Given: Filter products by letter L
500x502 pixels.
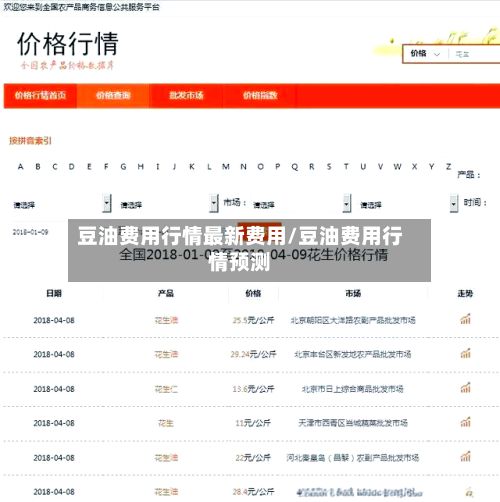Looking at the screenshot, I should coord(209,166).
